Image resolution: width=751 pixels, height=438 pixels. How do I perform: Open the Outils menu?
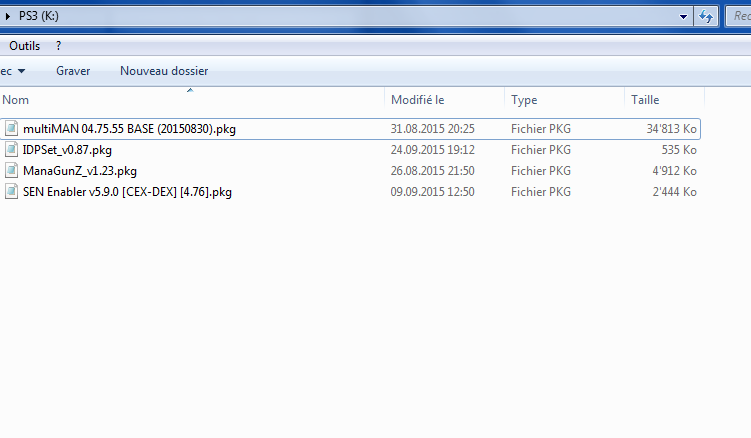point(24,46)
